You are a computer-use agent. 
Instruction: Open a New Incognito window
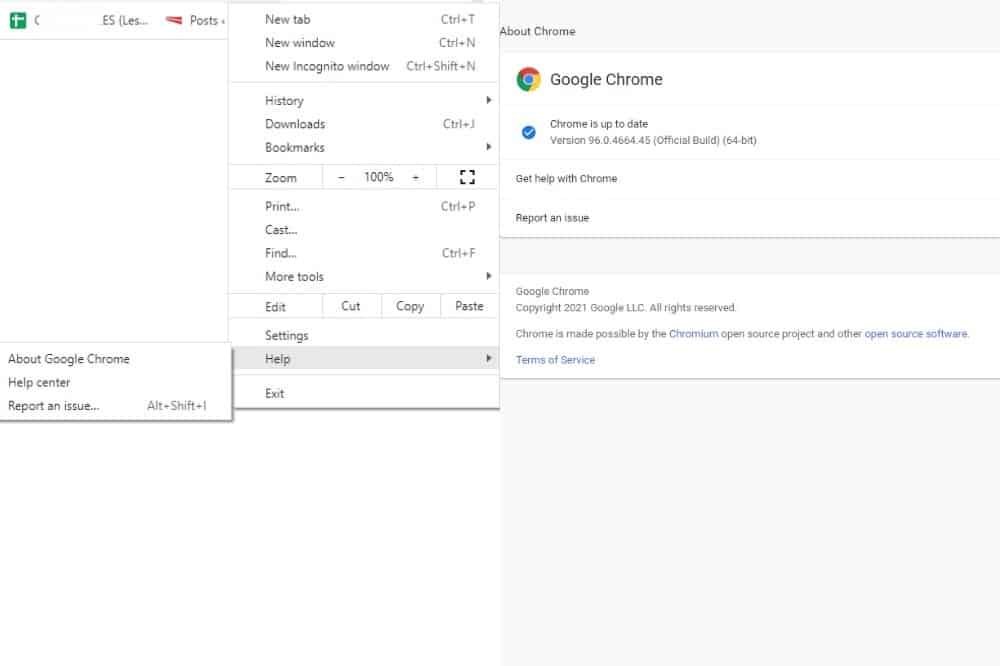click(364, 66)
